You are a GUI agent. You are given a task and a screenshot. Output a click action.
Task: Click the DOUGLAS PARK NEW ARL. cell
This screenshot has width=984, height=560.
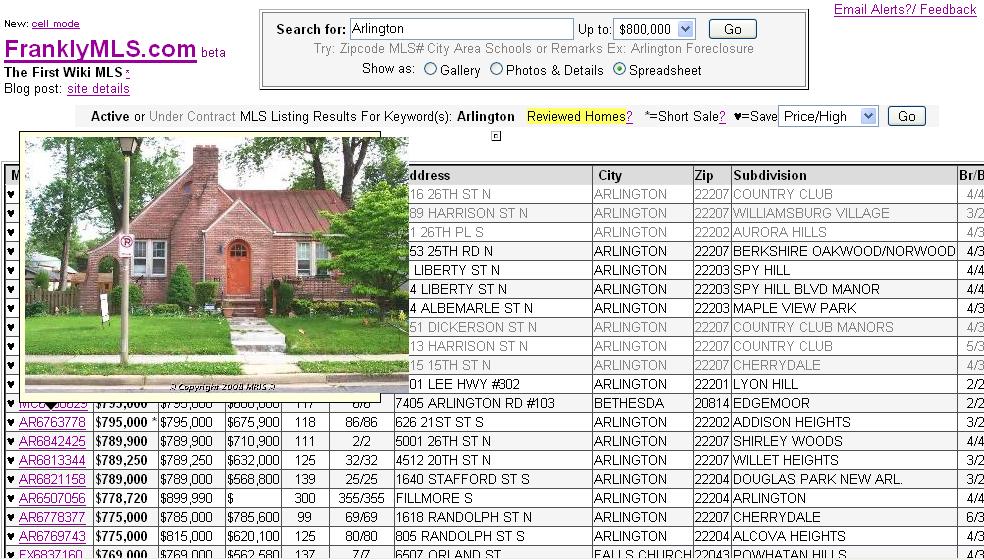(x=818, y=479)
